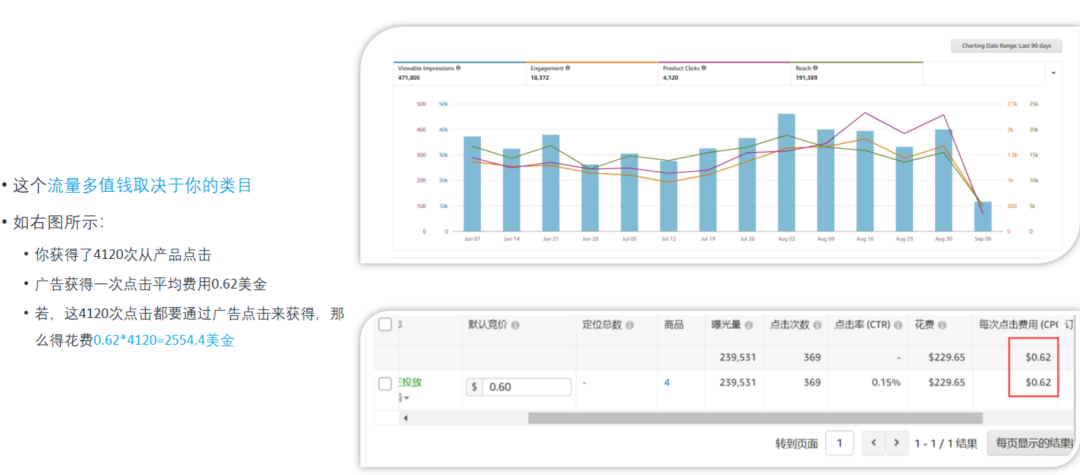
Task: Click the Aug 16 x-axis date label
Action: [865, 239]
